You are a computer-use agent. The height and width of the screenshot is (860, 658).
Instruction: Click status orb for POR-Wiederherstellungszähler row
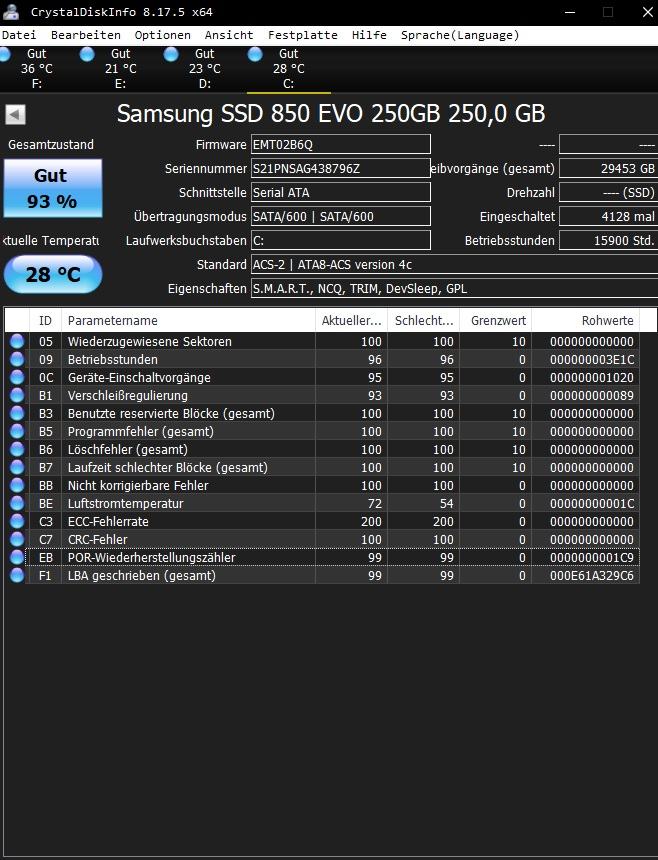[x=17, y=557]
